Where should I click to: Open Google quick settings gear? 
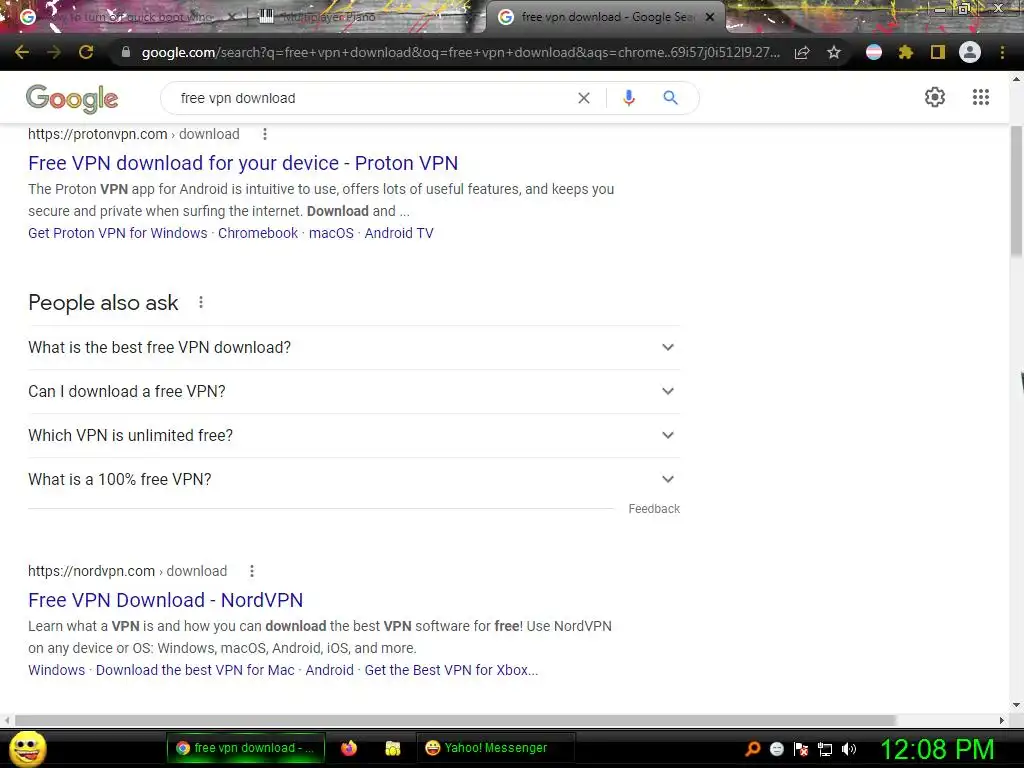point(935,97)
